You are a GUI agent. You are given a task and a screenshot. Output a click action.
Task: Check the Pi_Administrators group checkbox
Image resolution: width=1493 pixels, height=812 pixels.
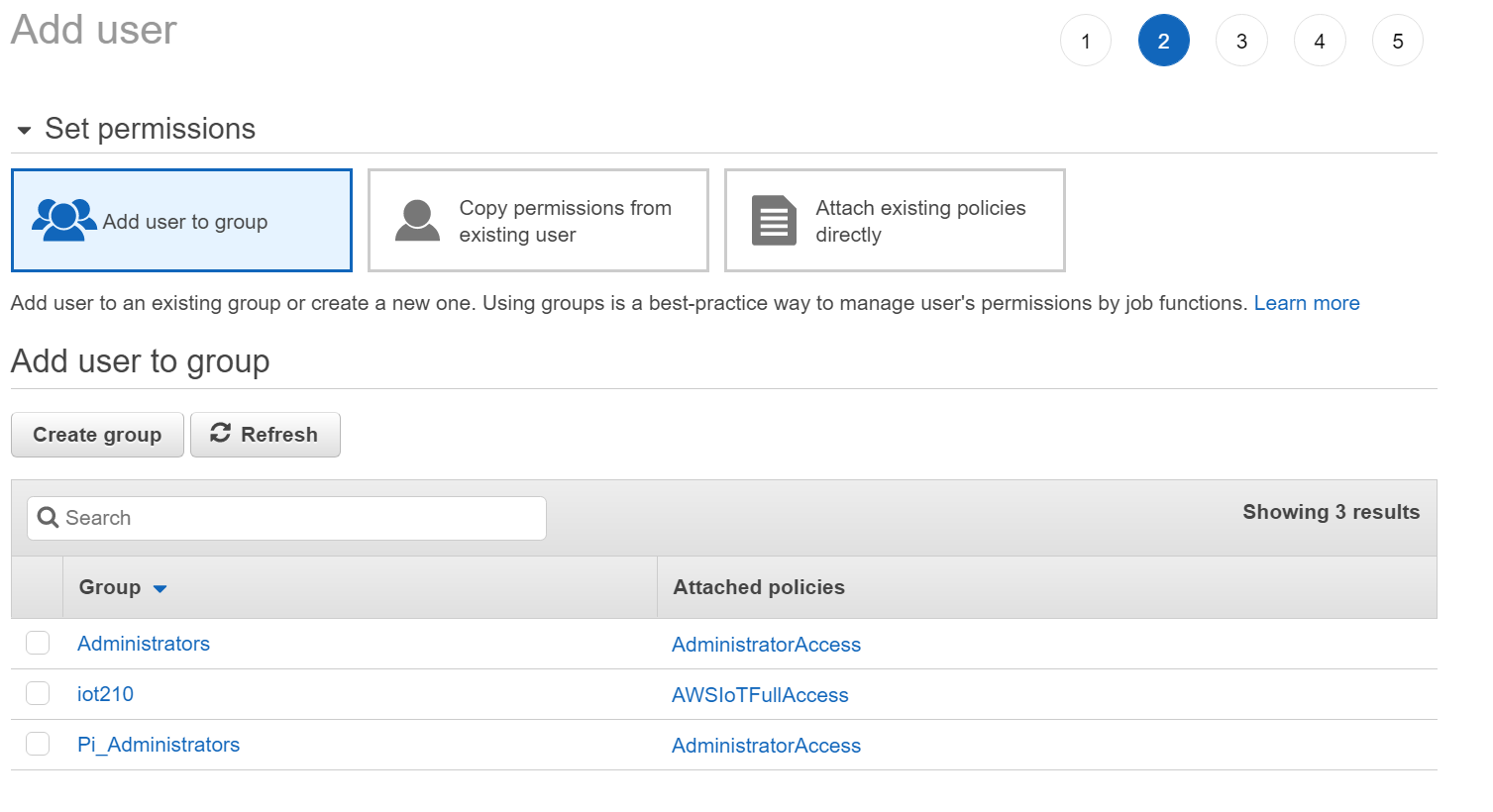(37, 744)
